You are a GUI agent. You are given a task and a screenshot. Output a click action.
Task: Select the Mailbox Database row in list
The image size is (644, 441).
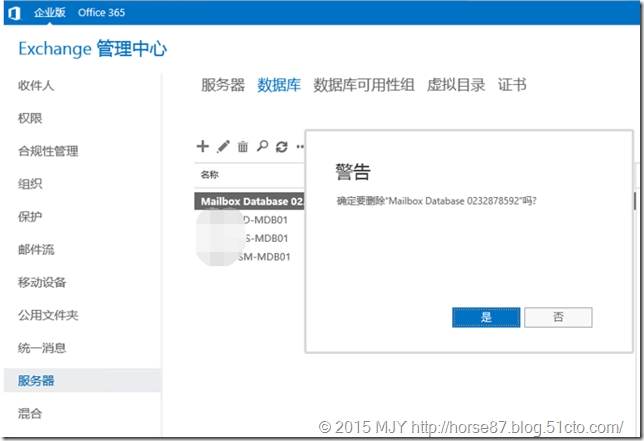pyautogui.click(x=250, y=201)
